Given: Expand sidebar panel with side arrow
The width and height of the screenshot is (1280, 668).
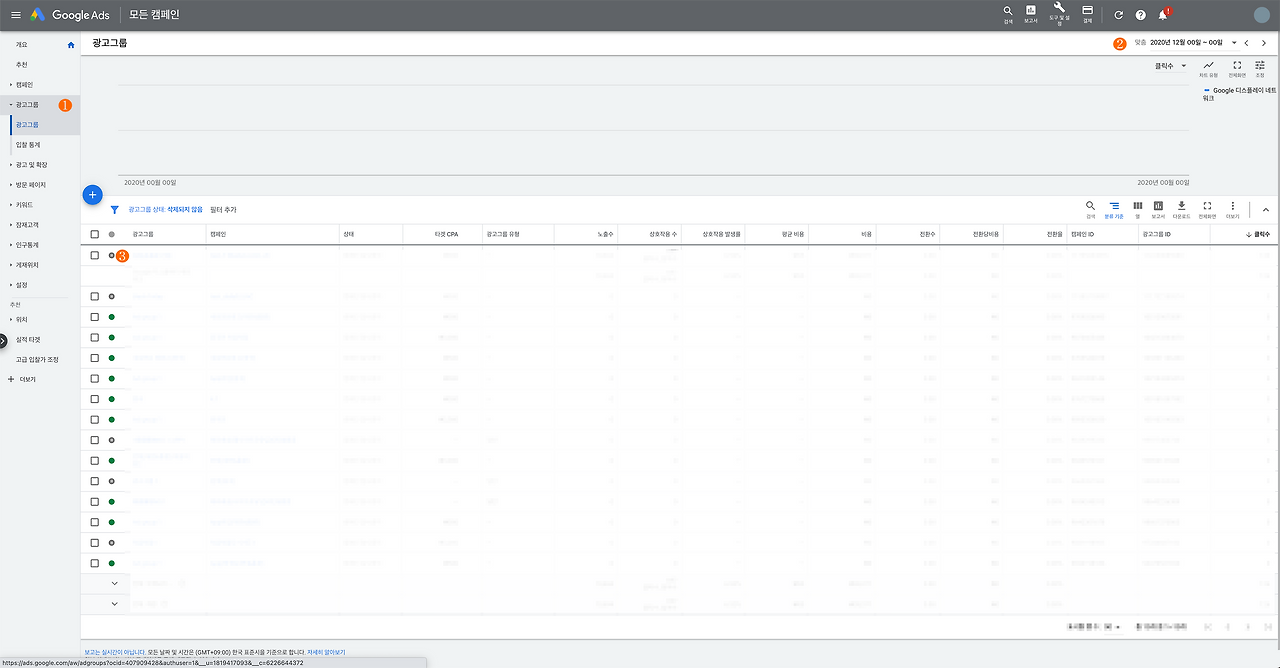Looking at the screenshot, I should click(3, 341).
